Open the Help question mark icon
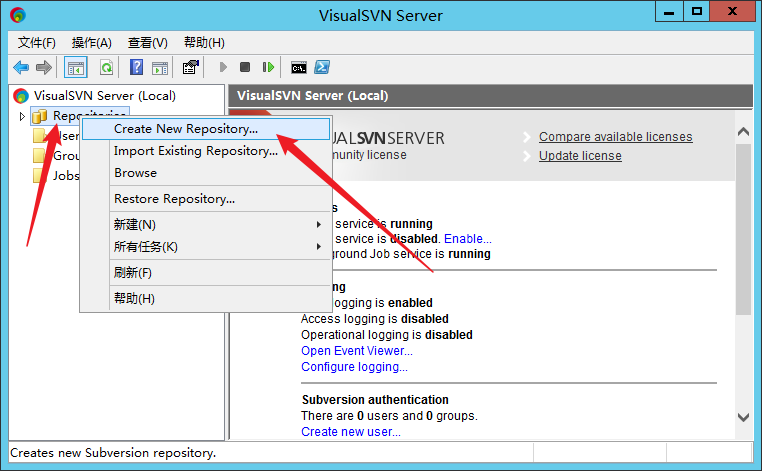The height and width of the screenshot is (471, 762). coord(137,67)
